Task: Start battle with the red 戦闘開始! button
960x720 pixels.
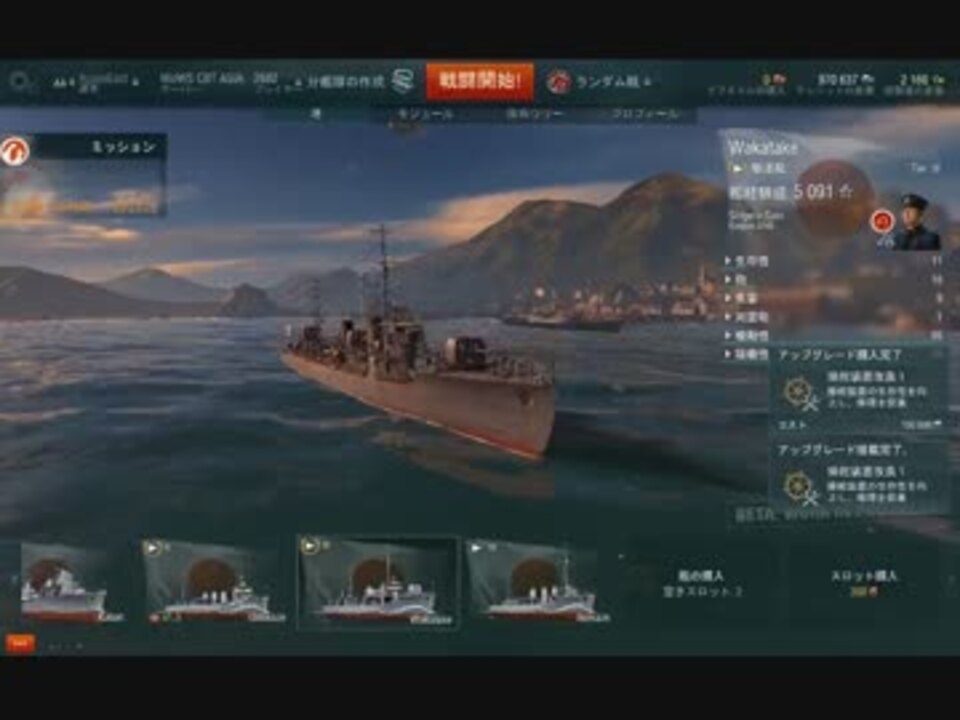Action: tap(480, 81)
